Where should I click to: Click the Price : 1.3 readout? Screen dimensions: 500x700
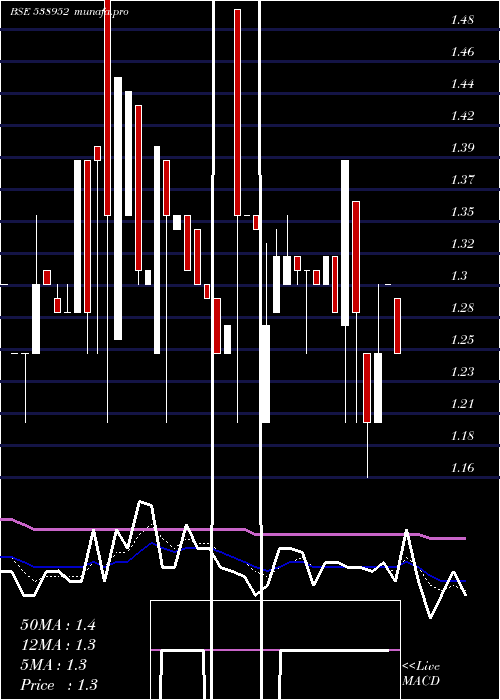click(59, 685)
